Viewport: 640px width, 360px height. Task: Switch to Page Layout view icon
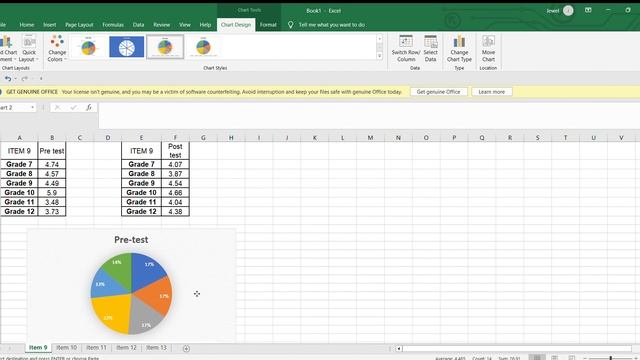[x=554, y=358]
